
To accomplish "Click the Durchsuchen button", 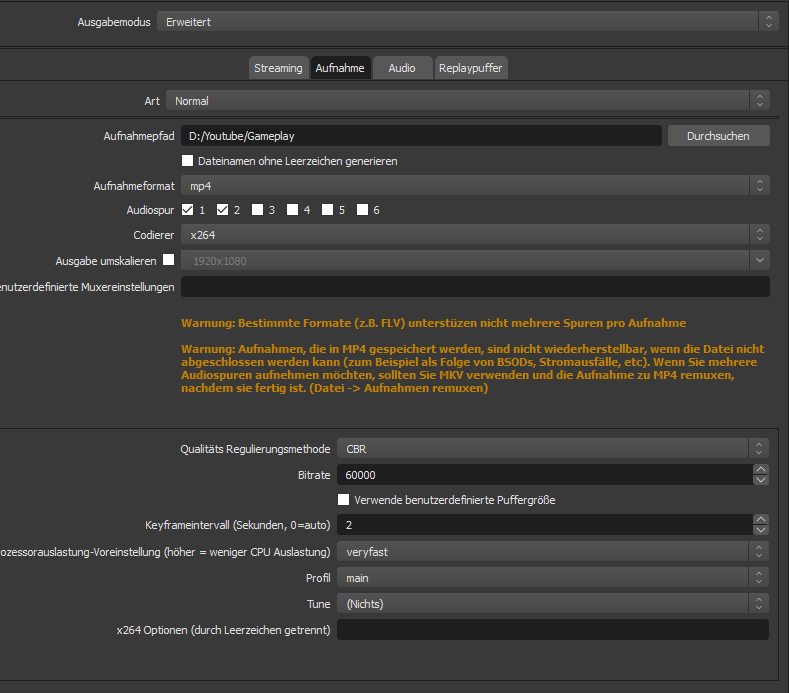I will (x=719, y=136).
